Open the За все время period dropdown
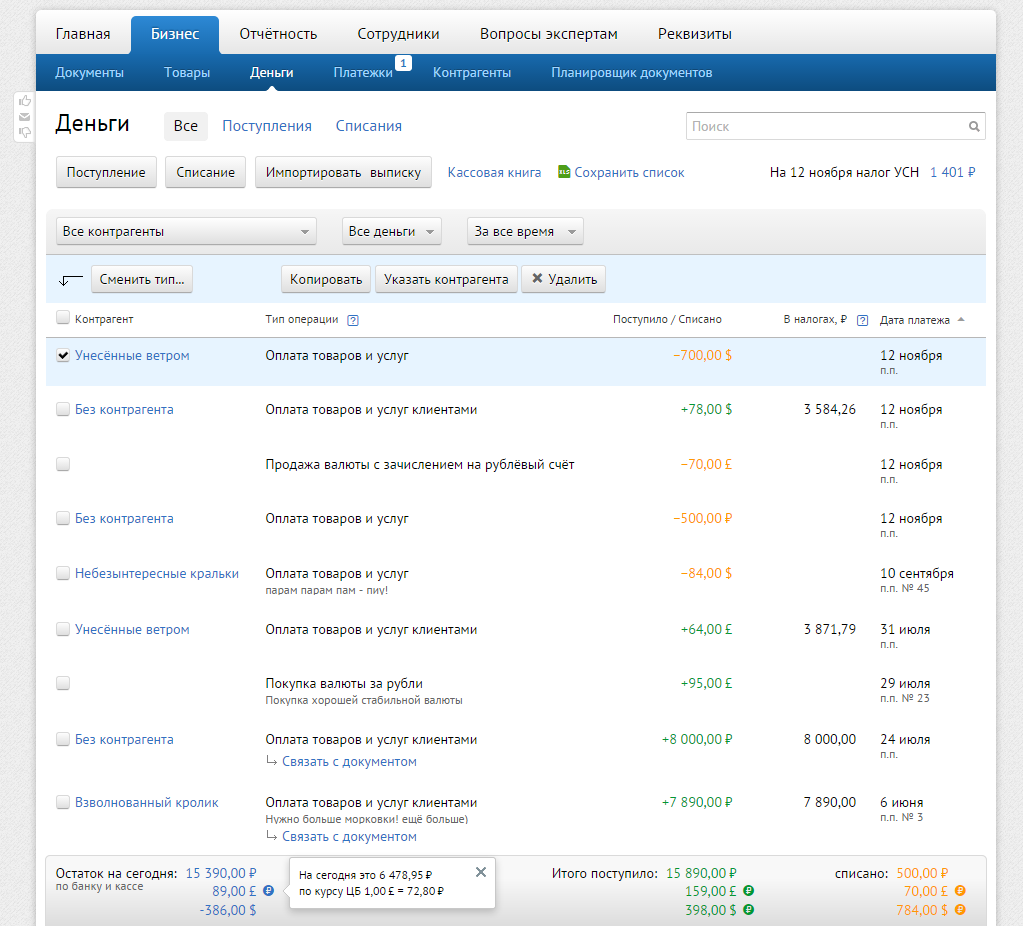The width and height of the screenshot is (1023, 926). click(525, 232)
